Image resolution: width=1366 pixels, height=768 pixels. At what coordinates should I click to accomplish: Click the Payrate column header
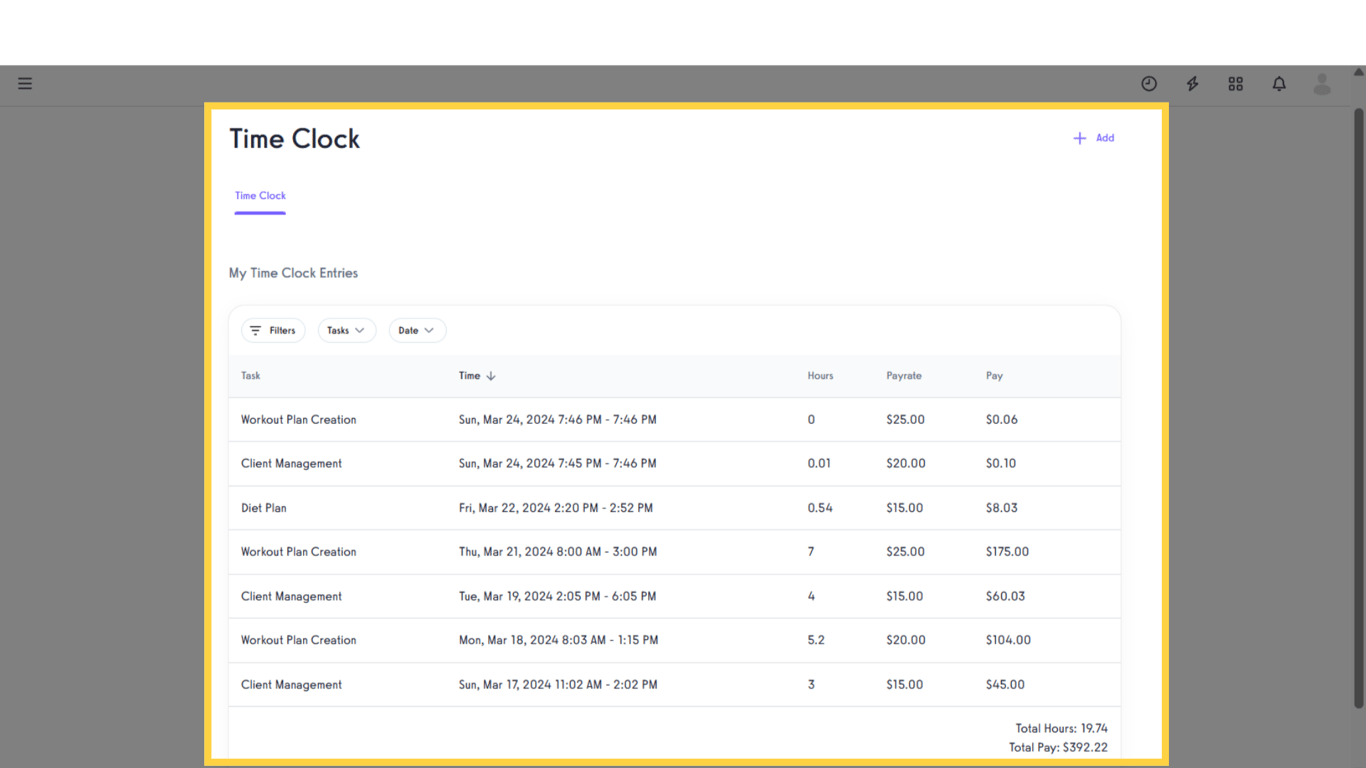coord(903,375)
